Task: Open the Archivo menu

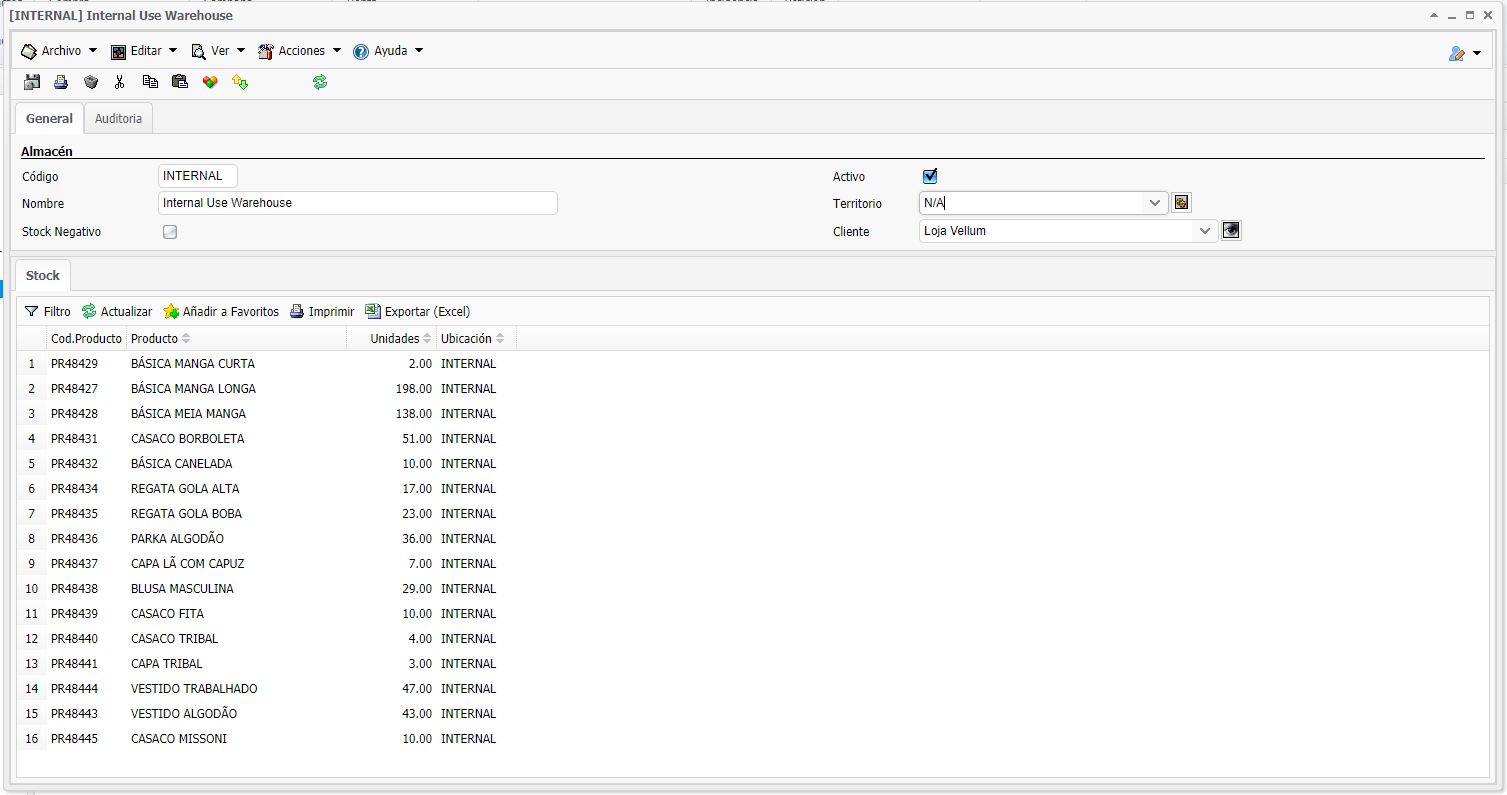Action: point(60,51)
